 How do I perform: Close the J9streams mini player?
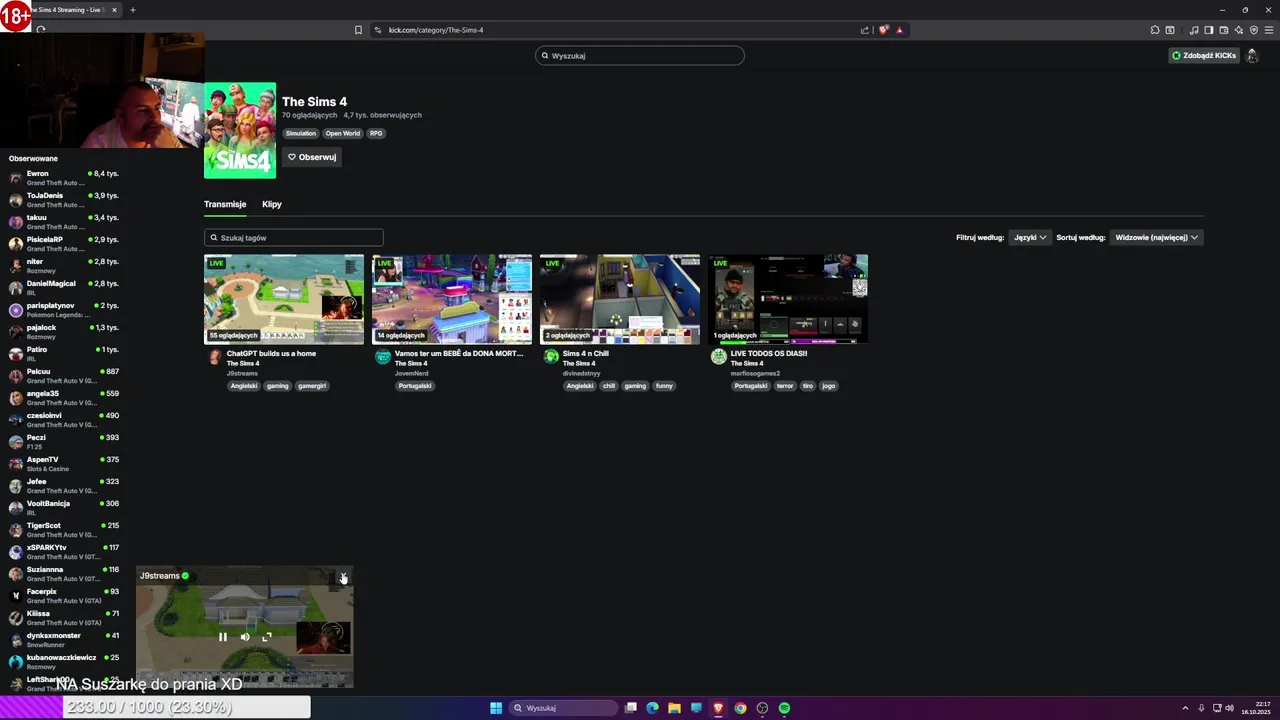coord(343,577)
